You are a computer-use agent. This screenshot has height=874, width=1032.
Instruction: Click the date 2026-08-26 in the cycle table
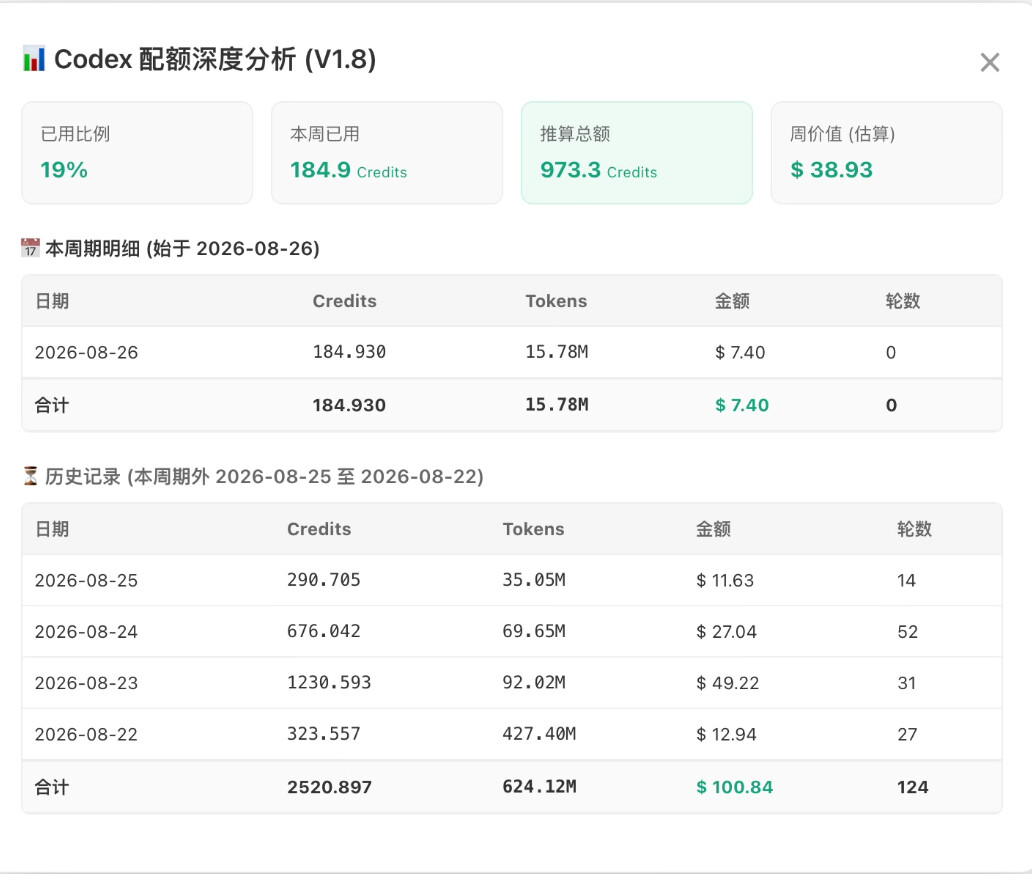click(x=86, y=353)
